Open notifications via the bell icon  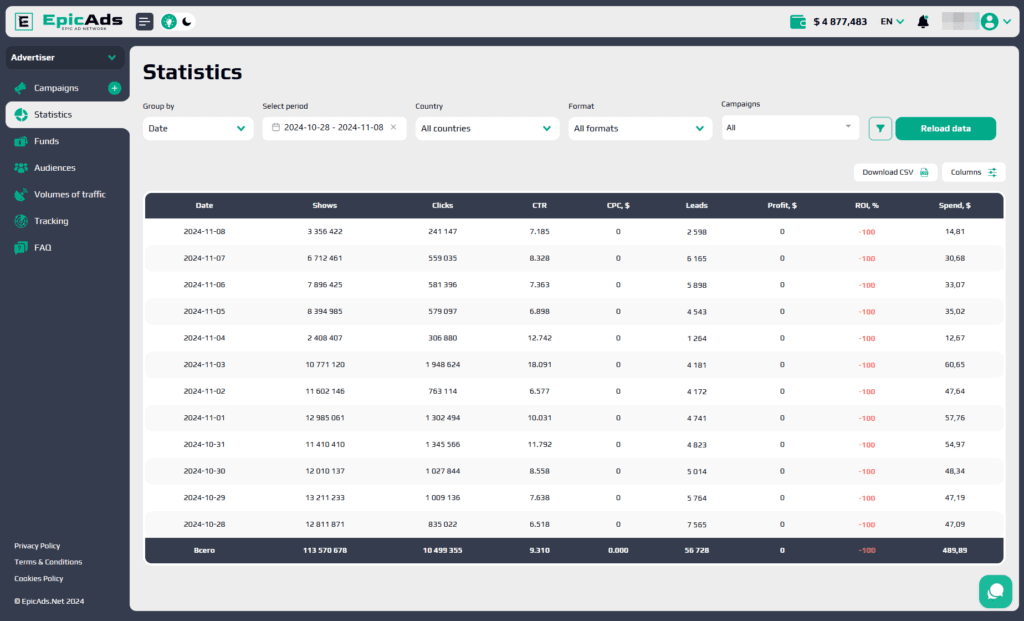pyautogui.click(x=923, y=22)
